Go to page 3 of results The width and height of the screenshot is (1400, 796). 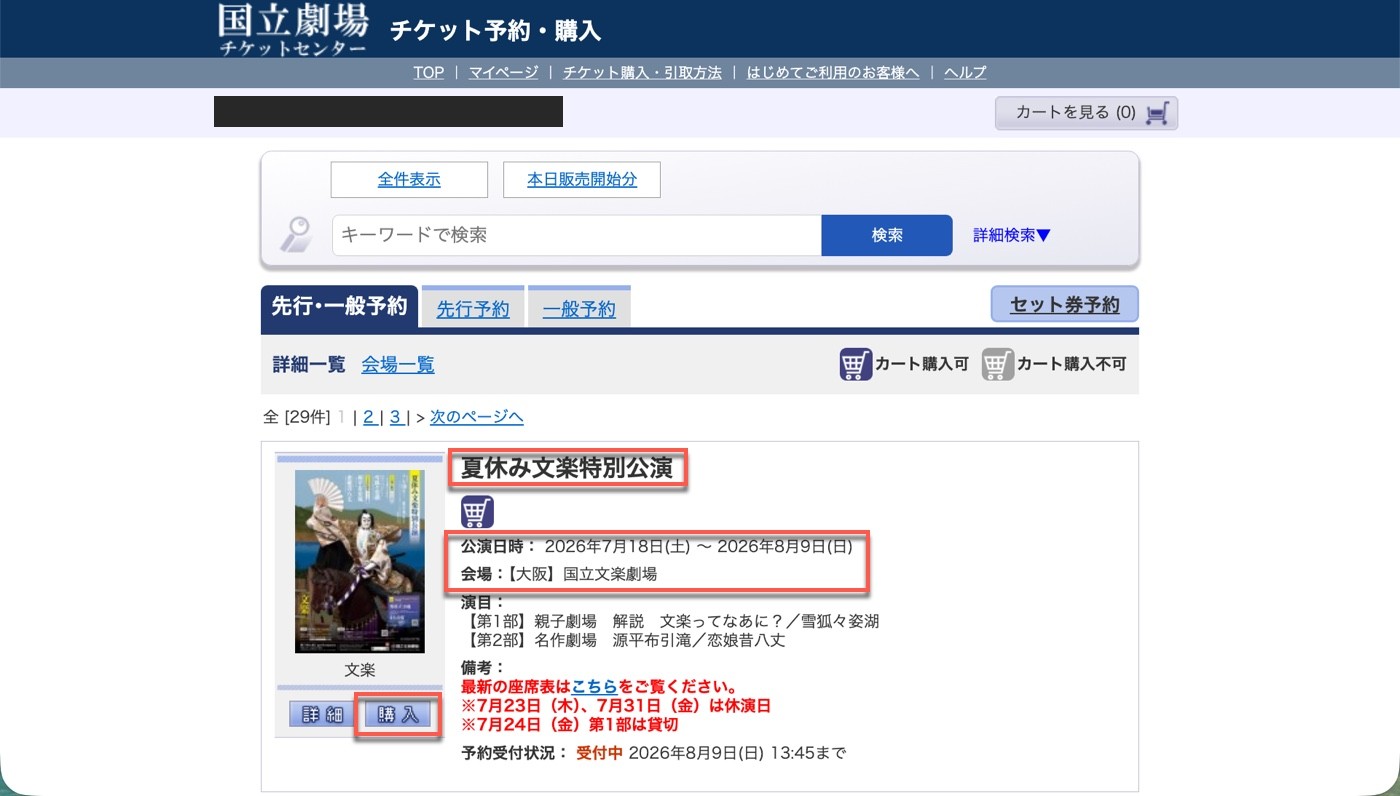point(396,417)
